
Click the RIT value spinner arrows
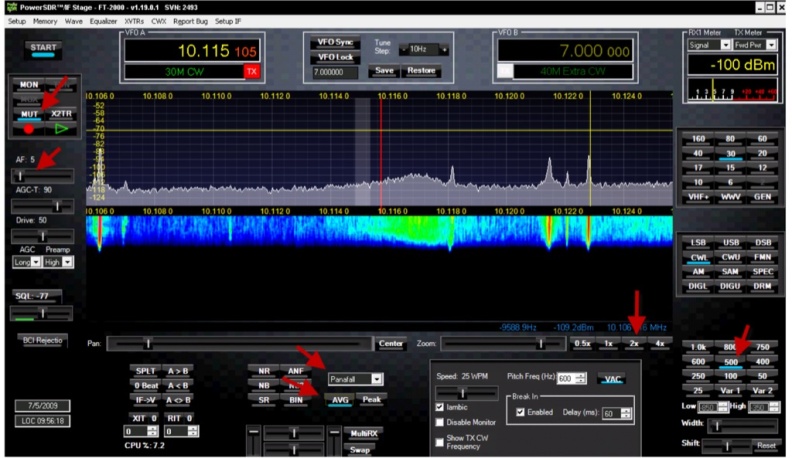point(192,431)
